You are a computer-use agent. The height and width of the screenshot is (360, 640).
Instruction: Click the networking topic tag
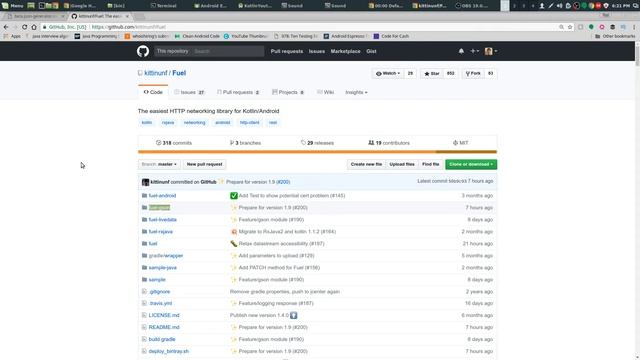tap(194, 122)
